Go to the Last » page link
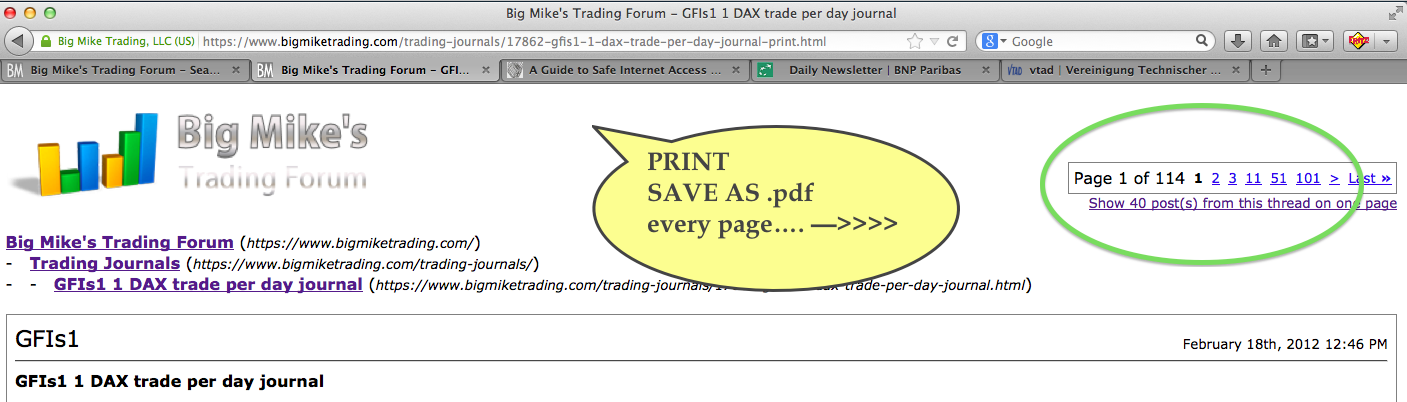 click(x=1369, y=179)
